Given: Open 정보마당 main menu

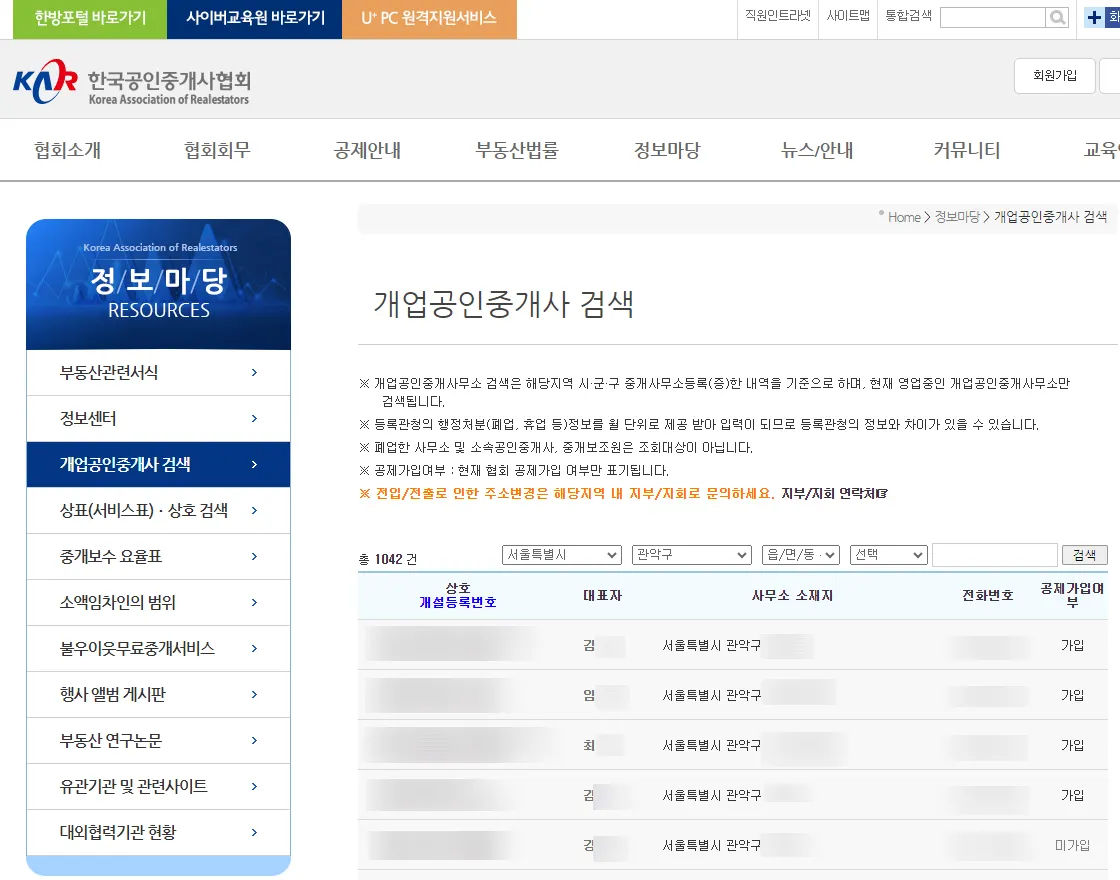Looking at the screenshot, I should pyautogui.click(x=667, y=150).
